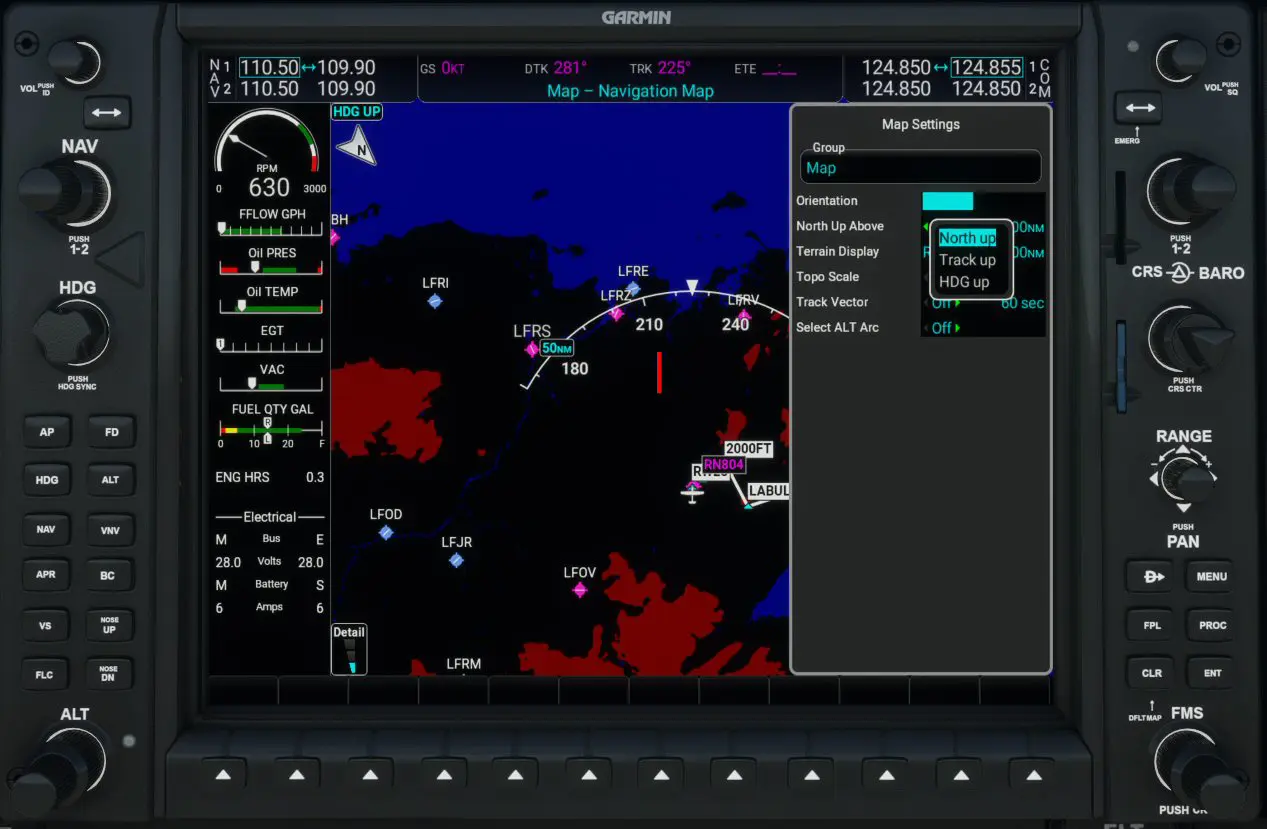The height and width of the screenshot is (829, 1267).
Task: Click the COM volume squelch knob
Action: click(x=1182, y=60)
